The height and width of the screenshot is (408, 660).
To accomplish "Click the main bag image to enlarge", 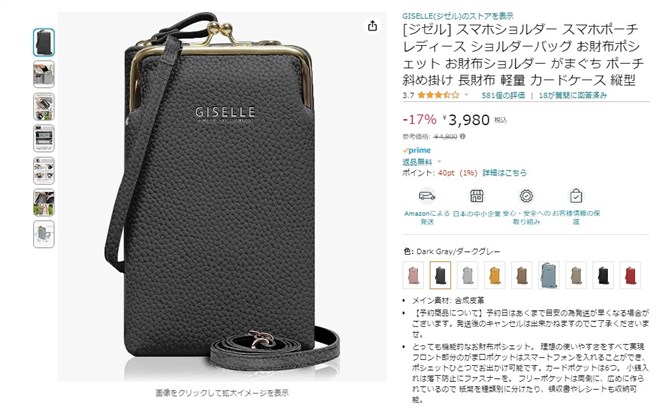I will pyautogui.click(x=222, y=197).
